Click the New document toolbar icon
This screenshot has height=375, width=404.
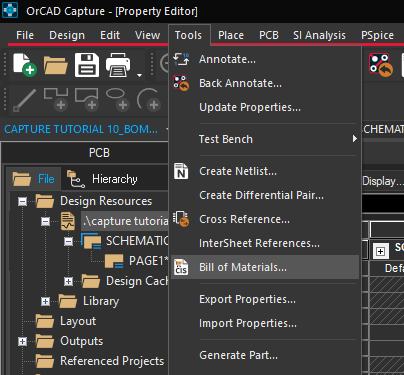coord(24,65)
